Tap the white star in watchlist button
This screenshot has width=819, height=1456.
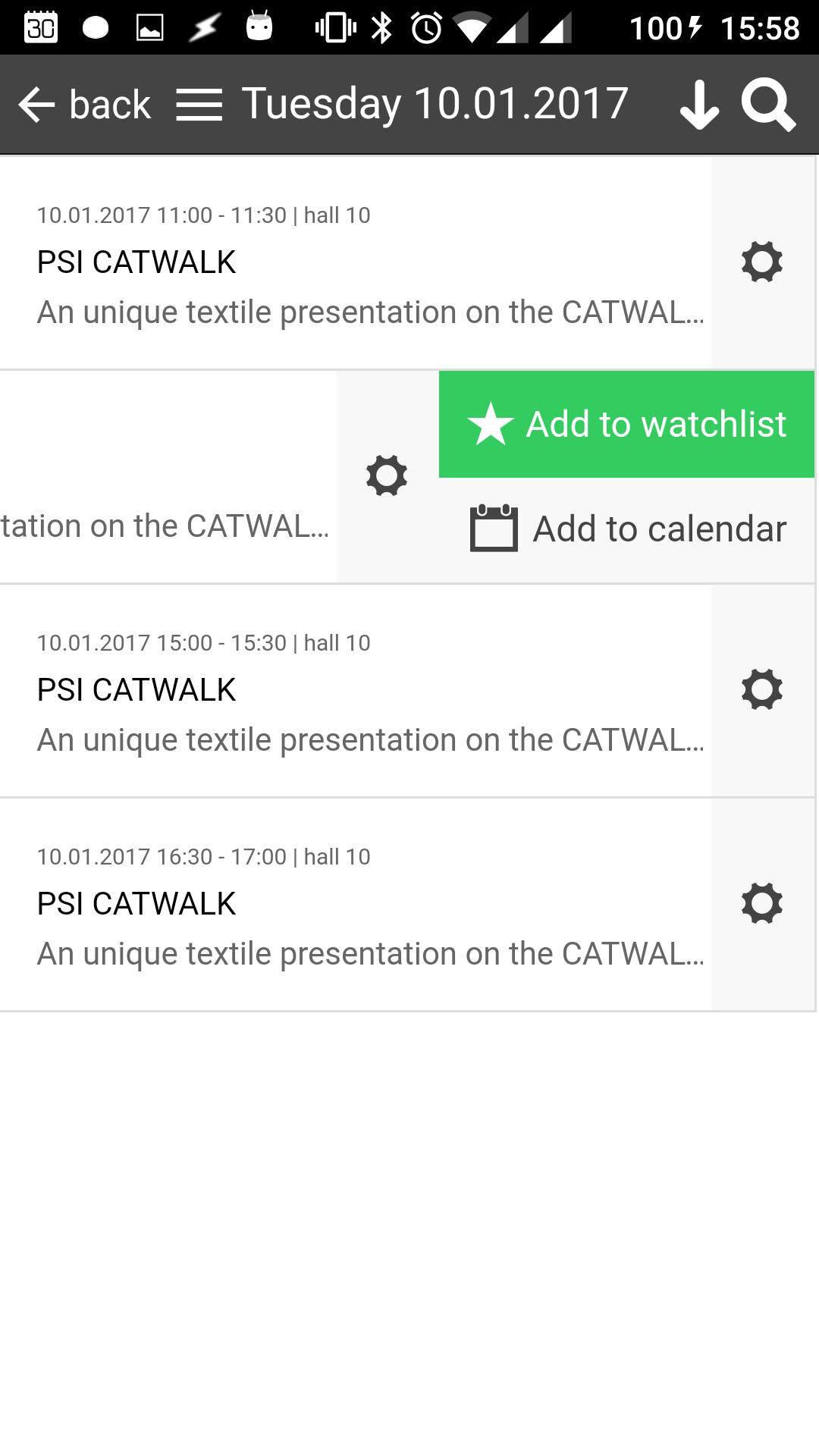tap(491, 424)
